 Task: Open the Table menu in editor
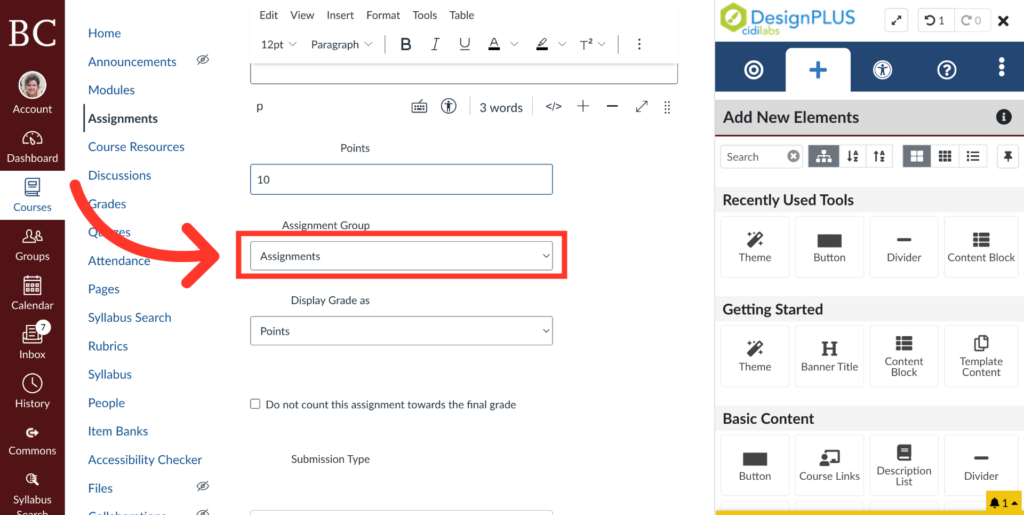coord(462,15)
